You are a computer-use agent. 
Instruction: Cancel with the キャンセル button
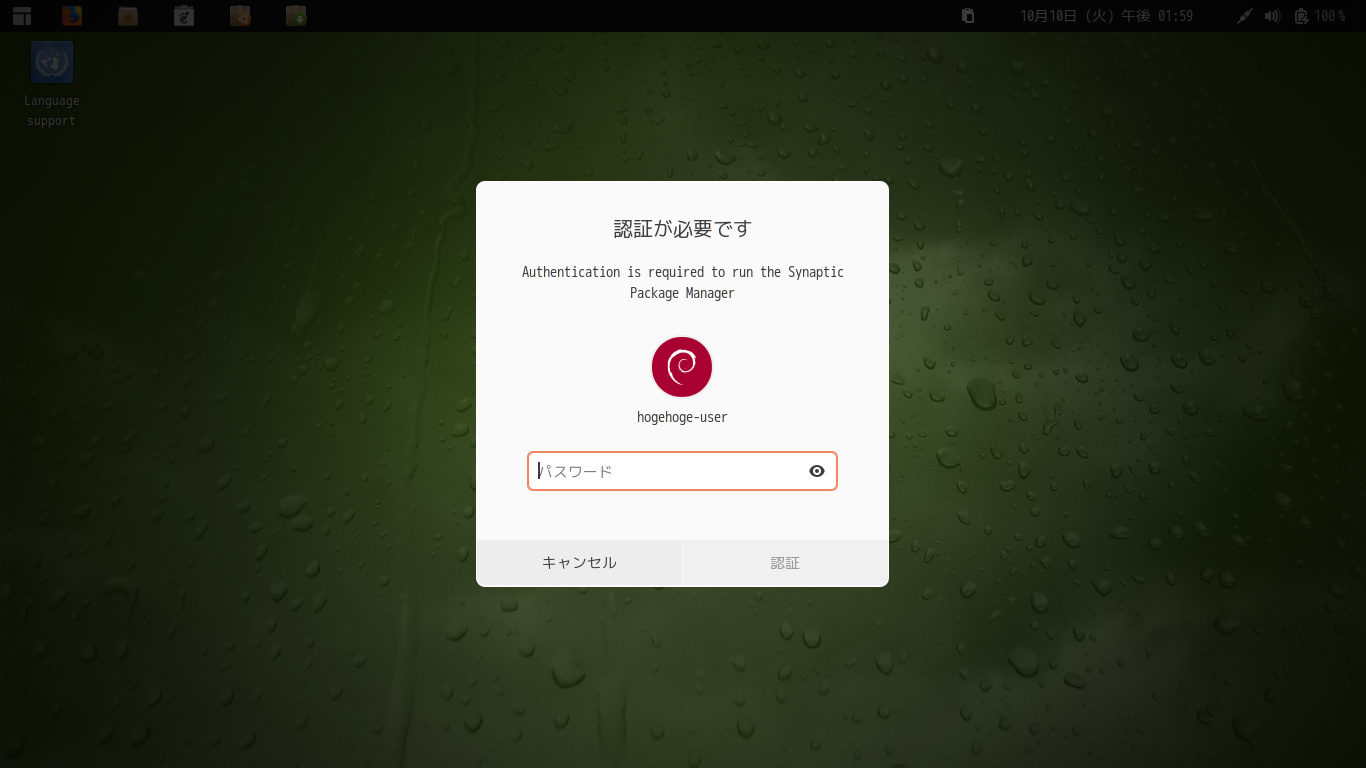click(x=579, y=563)
